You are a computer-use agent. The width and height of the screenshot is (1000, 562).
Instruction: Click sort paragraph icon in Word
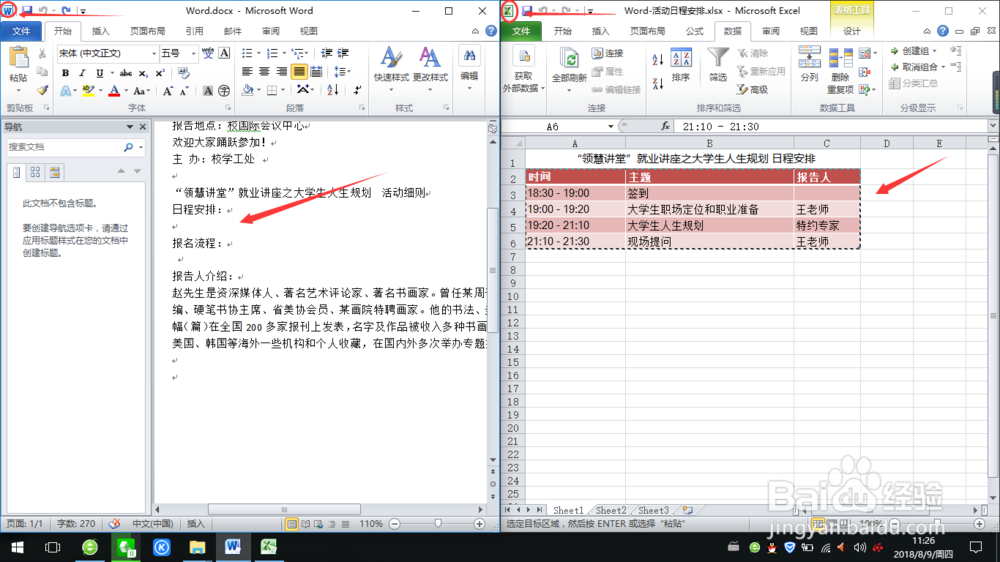pos(332,91)
